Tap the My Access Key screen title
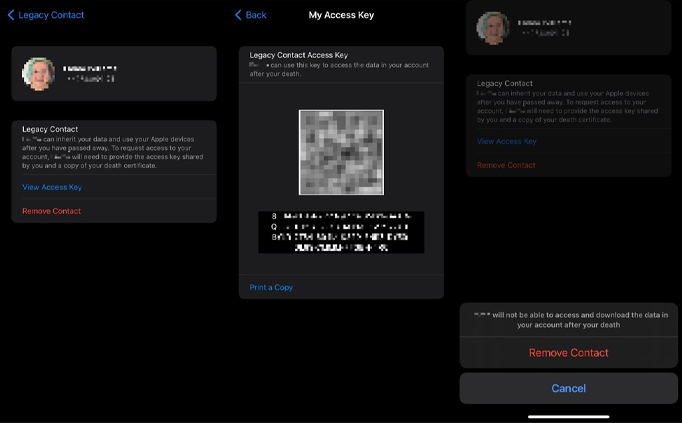This screenshot has width=682, height=423. (x=341, y=15)
